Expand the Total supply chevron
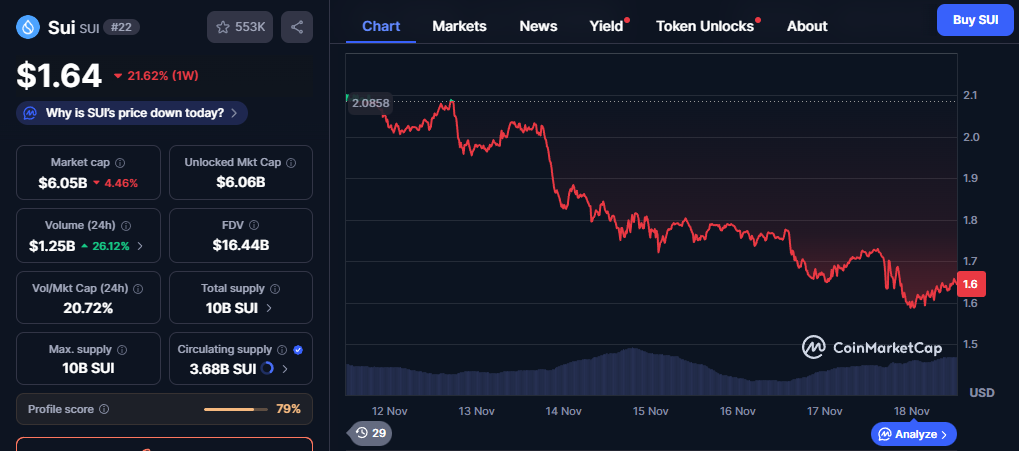 click(x=270, y=308)
